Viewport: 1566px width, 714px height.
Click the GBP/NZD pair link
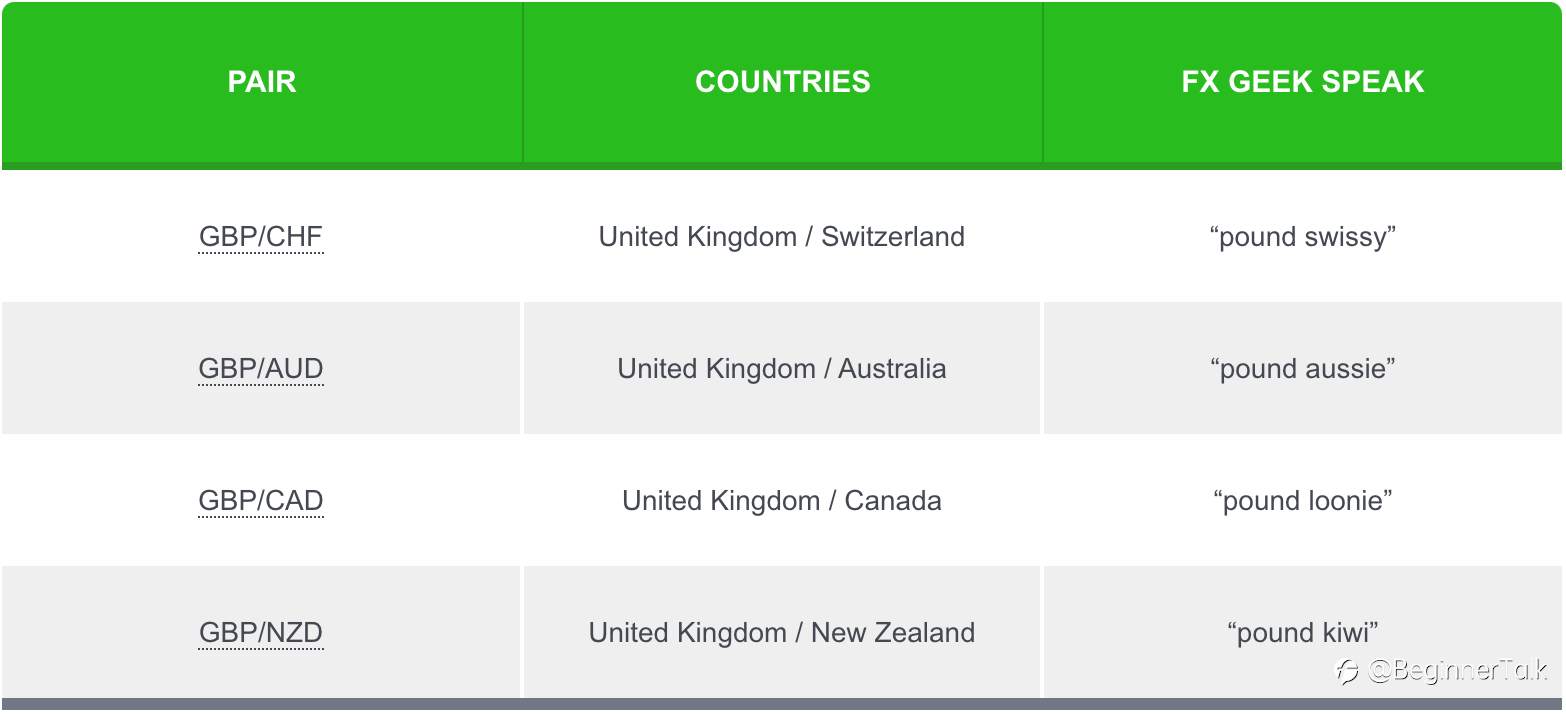[261, 633]
